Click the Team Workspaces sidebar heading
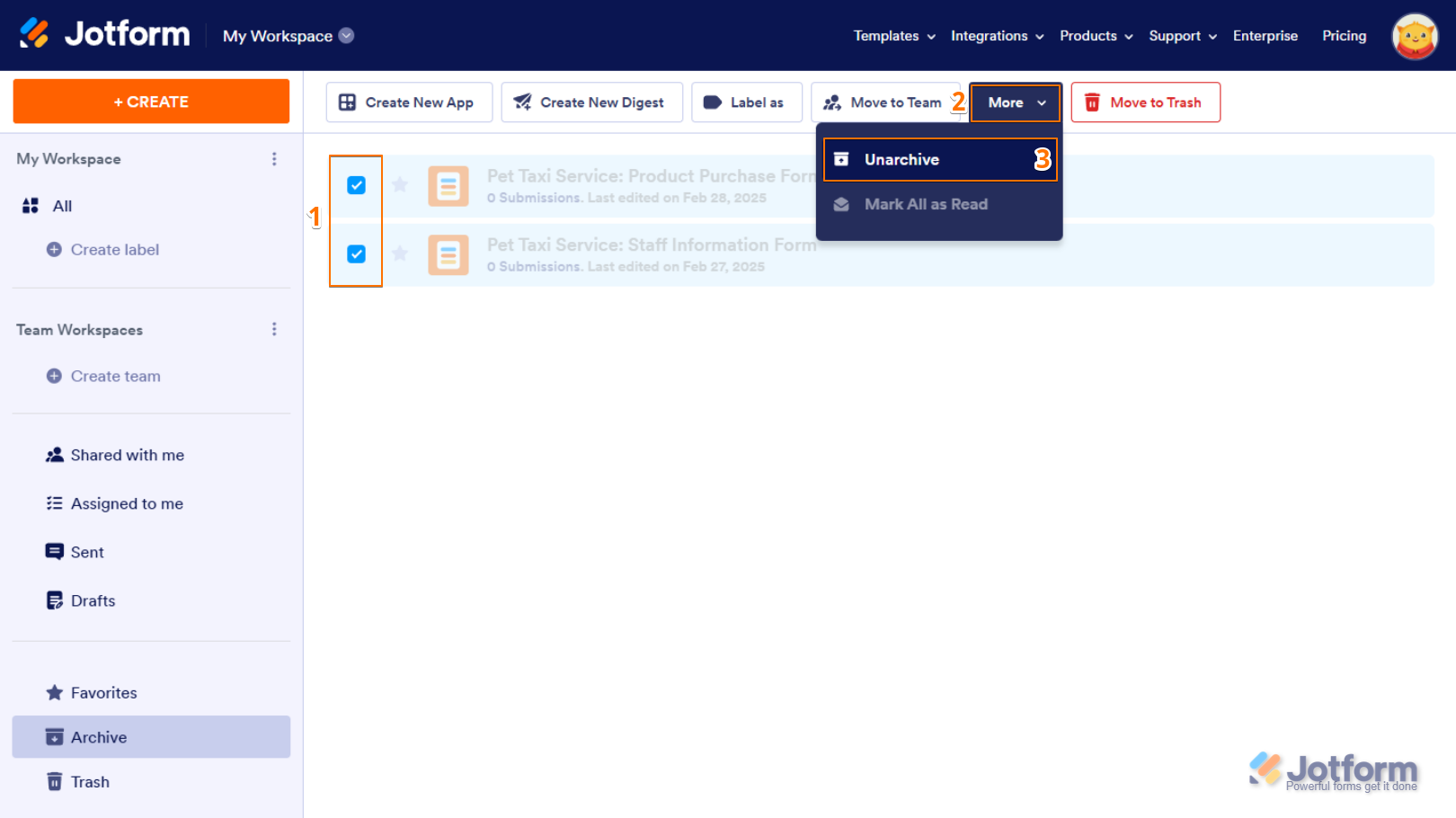This screenshot has width=1456, height=818. pyautogui.click(x=79, y=330)
